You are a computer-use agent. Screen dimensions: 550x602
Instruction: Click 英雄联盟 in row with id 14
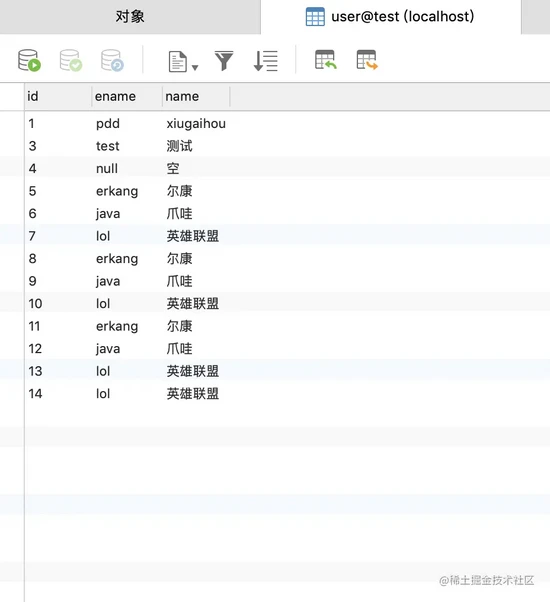pyautogui.click(x=193, y=394)
